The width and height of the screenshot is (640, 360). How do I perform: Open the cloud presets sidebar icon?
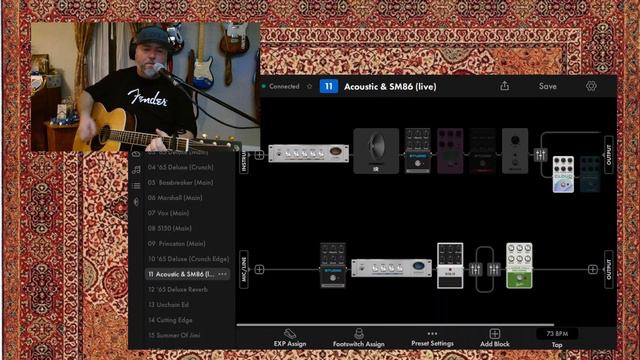[x=136, y=154]
